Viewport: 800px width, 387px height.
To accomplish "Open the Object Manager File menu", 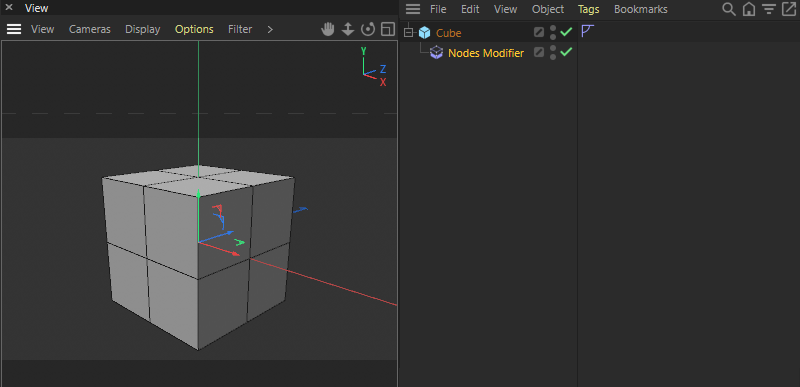I will [x=438, y=9].
